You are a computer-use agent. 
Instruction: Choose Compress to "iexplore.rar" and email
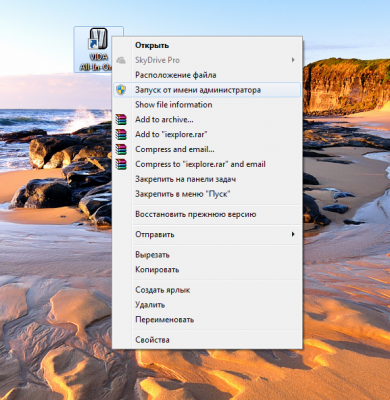[x=207, y=164]
